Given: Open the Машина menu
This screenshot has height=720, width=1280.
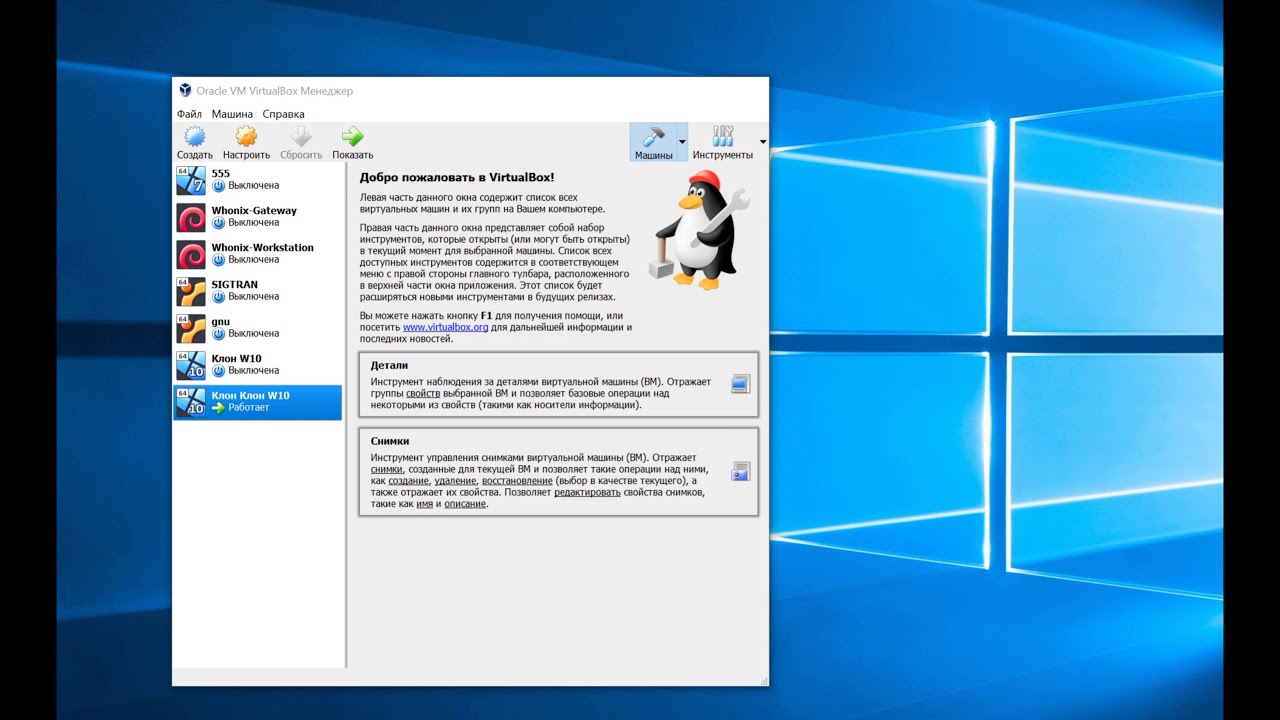Looking at the screenshot, I should coord(232,114).
